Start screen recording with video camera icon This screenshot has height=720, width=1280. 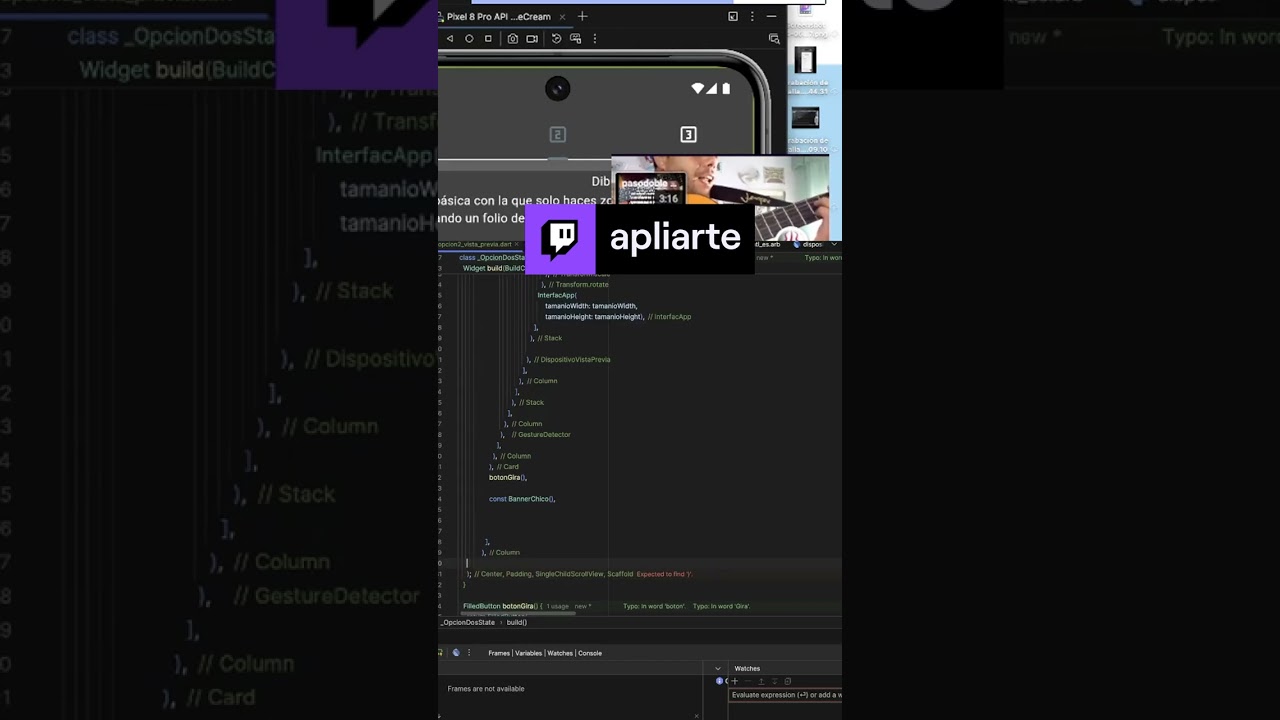532,38
